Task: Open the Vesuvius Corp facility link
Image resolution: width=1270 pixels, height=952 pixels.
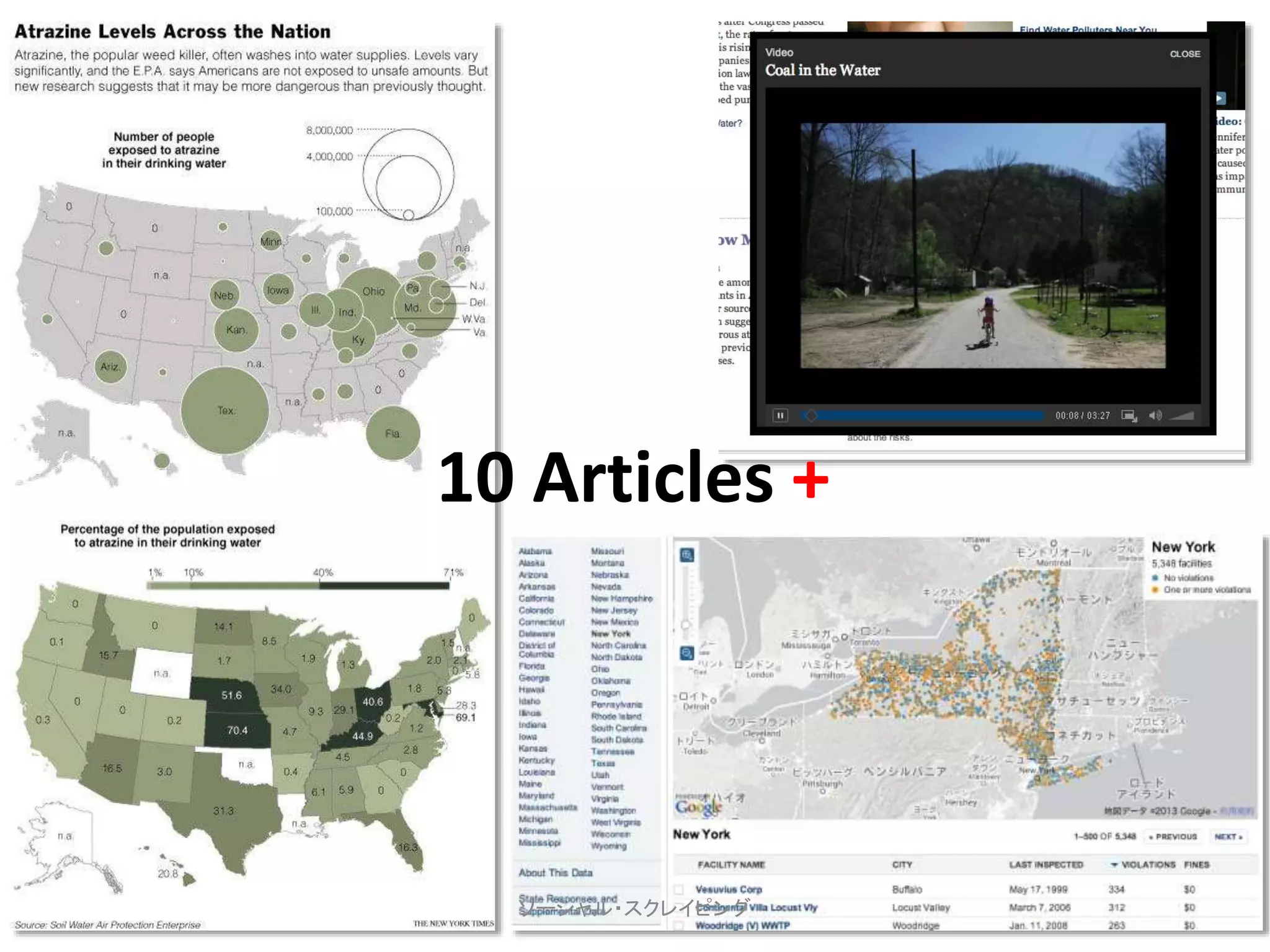Action: tap(729, 889)
